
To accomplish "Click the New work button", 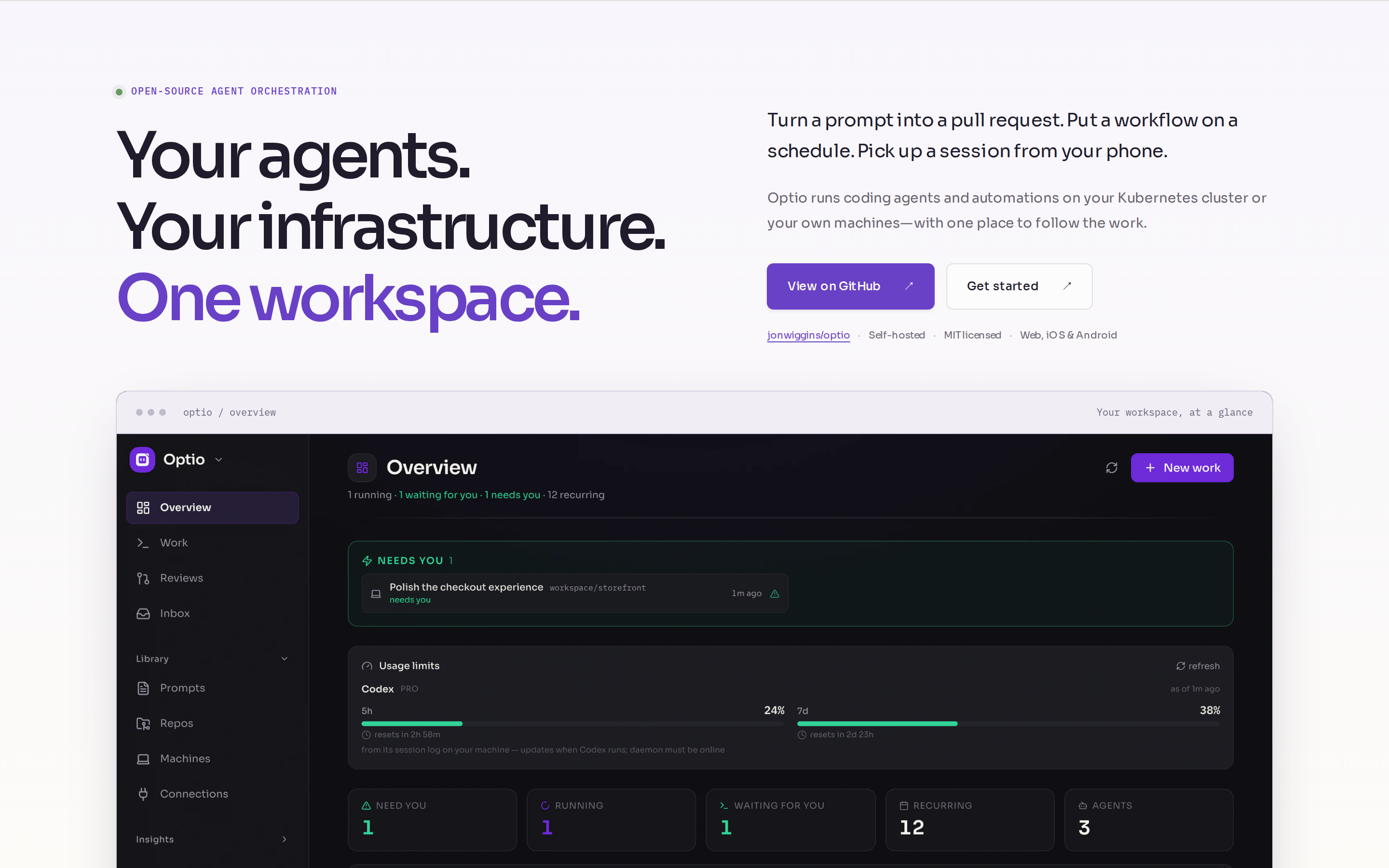I will point(1182,468).
